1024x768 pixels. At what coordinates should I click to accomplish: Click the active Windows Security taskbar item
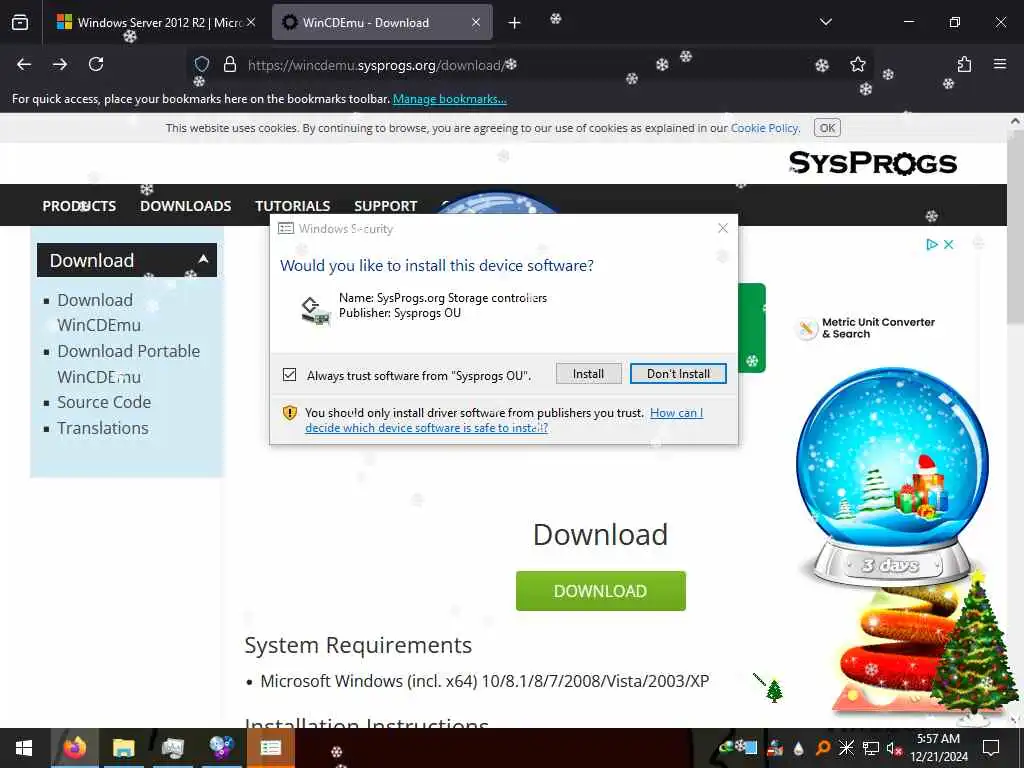click(270, 748)
